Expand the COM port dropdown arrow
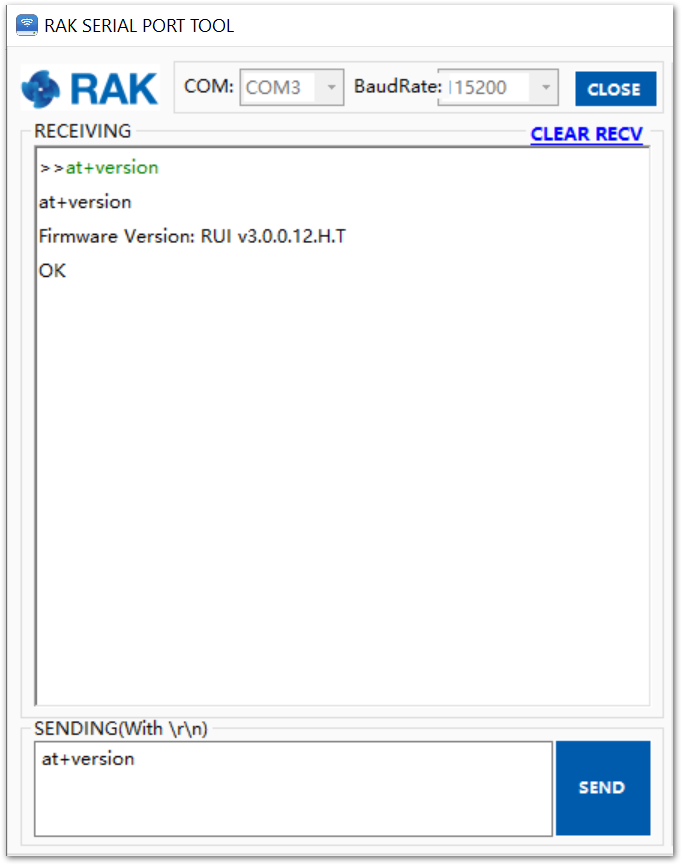The width and height of the screenshot is (682, 865). [331, 87]
